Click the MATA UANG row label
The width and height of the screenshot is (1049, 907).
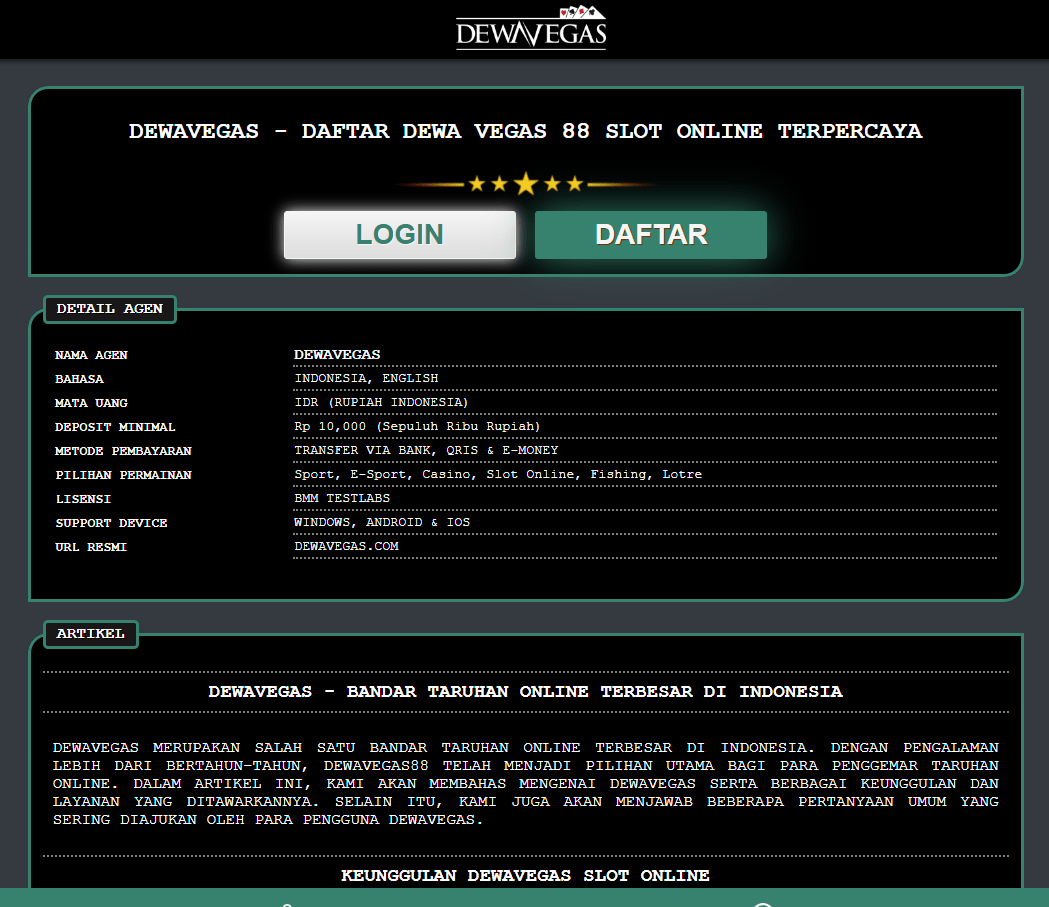pyautogui.click(x=91, y=403)
